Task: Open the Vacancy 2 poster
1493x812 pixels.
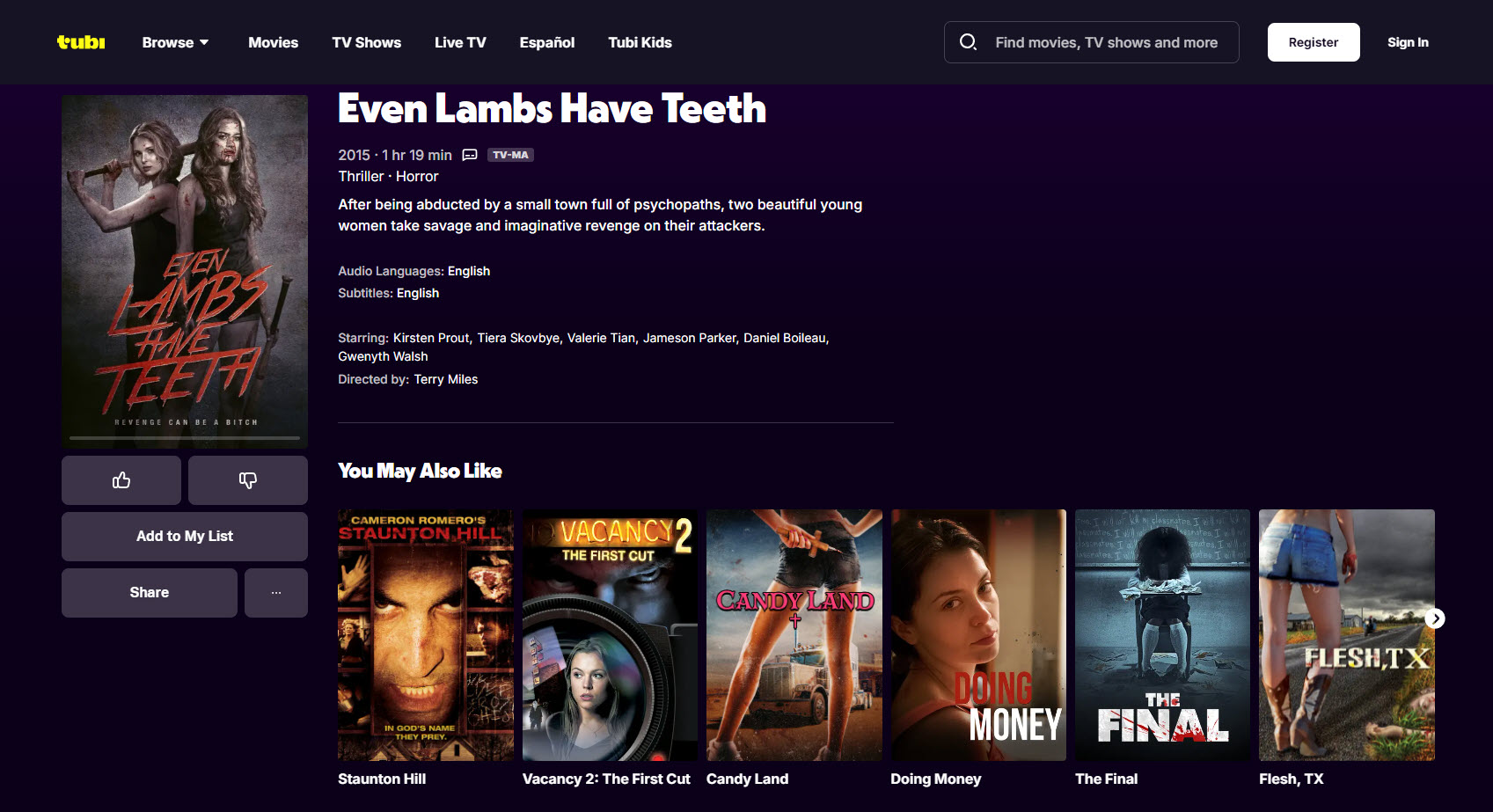Action: (x=610, y=635)
